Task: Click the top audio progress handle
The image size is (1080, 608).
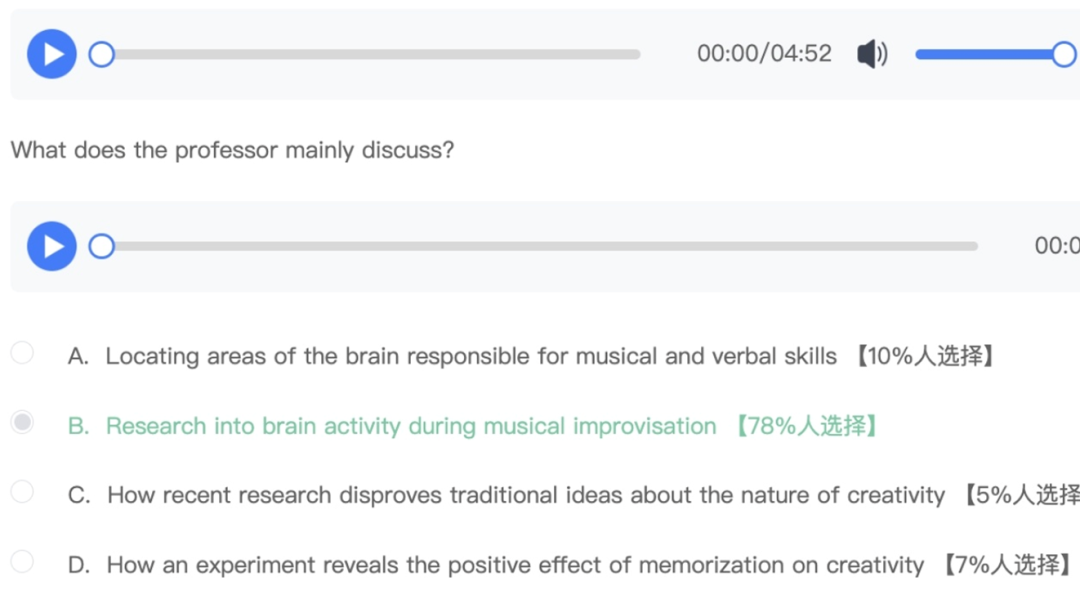Action: [101, 54]
